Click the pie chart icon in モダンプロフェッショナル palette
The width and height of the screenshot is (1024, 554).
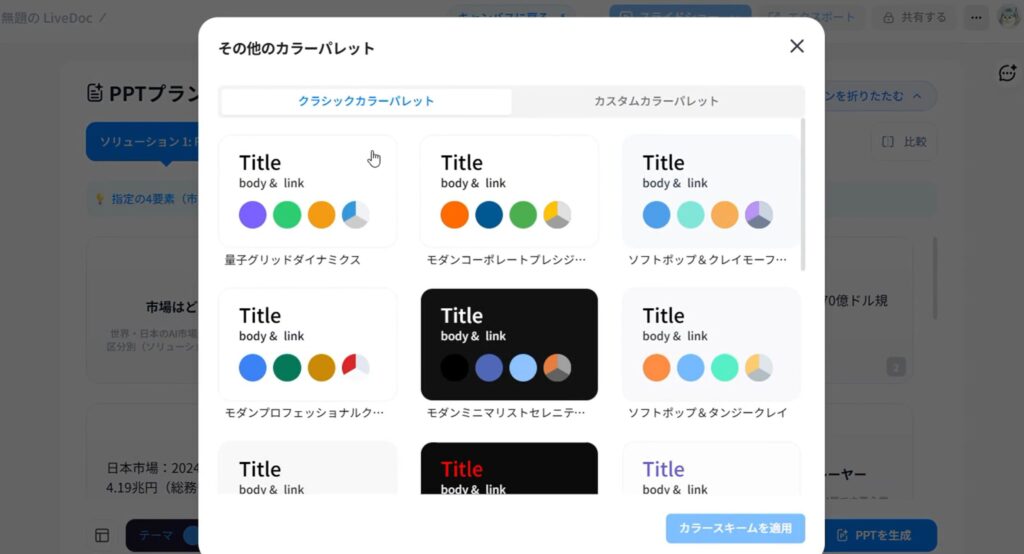(356, 367)
